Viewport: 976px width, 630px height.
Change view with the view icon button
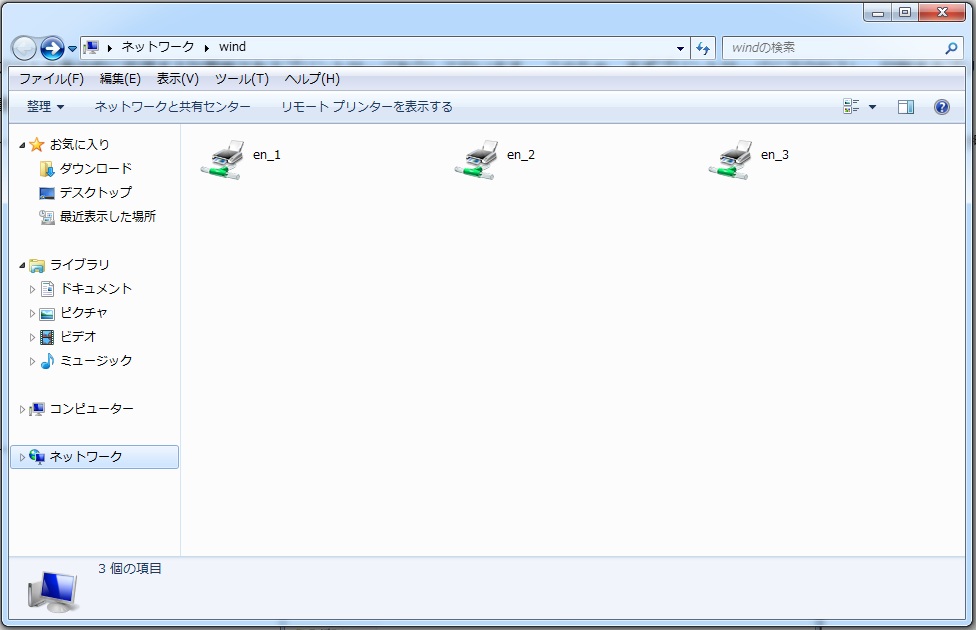[x=851, y=106]
